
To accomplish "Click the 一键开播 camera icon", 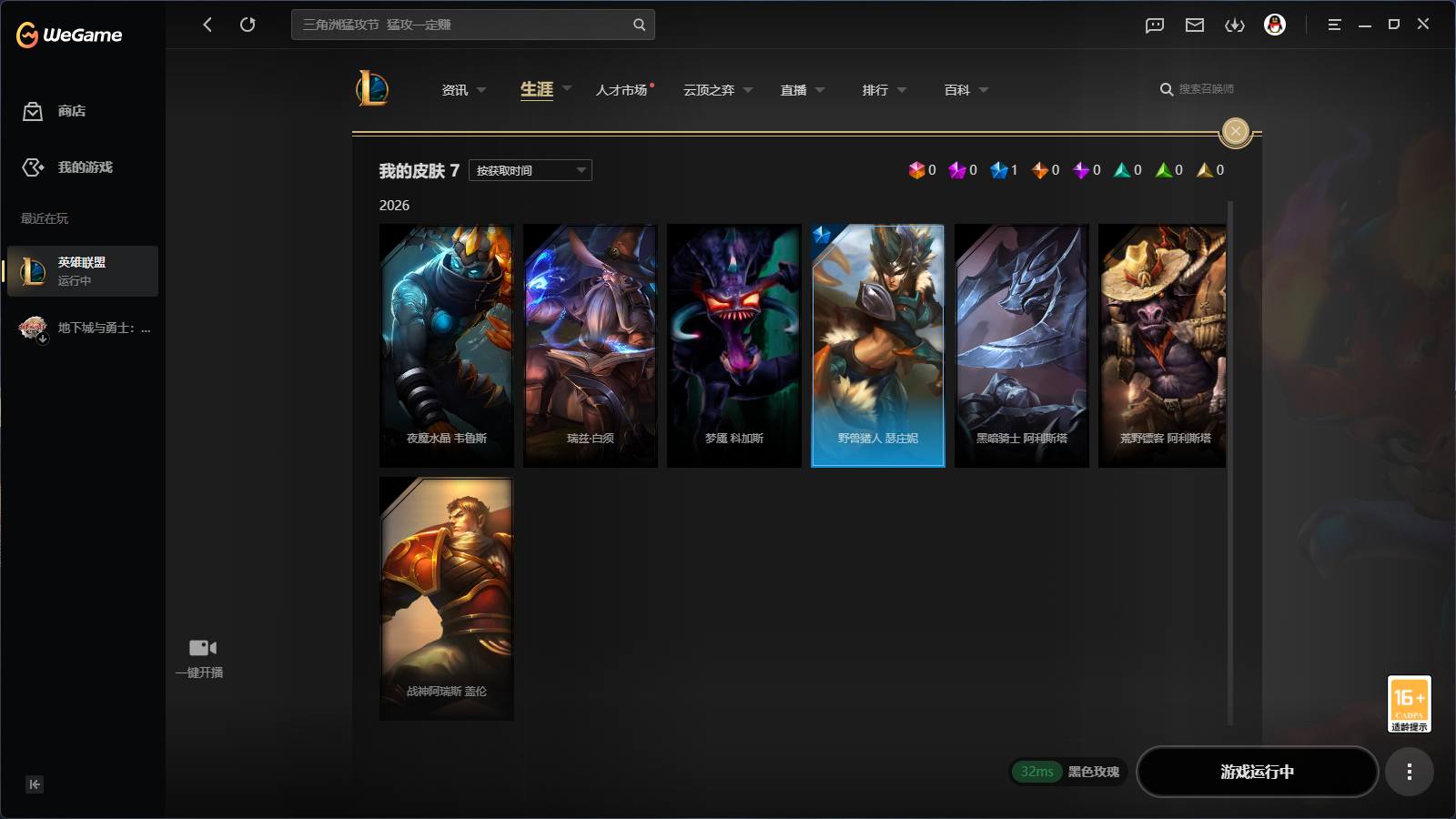I will click(x=202, y=648).
